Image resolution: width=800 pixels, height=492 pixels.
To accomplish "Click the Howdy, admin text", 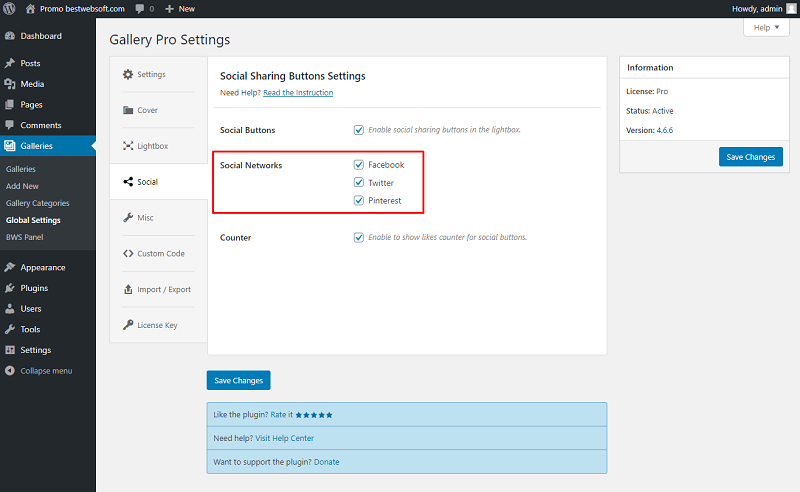I will coord(757,9).
